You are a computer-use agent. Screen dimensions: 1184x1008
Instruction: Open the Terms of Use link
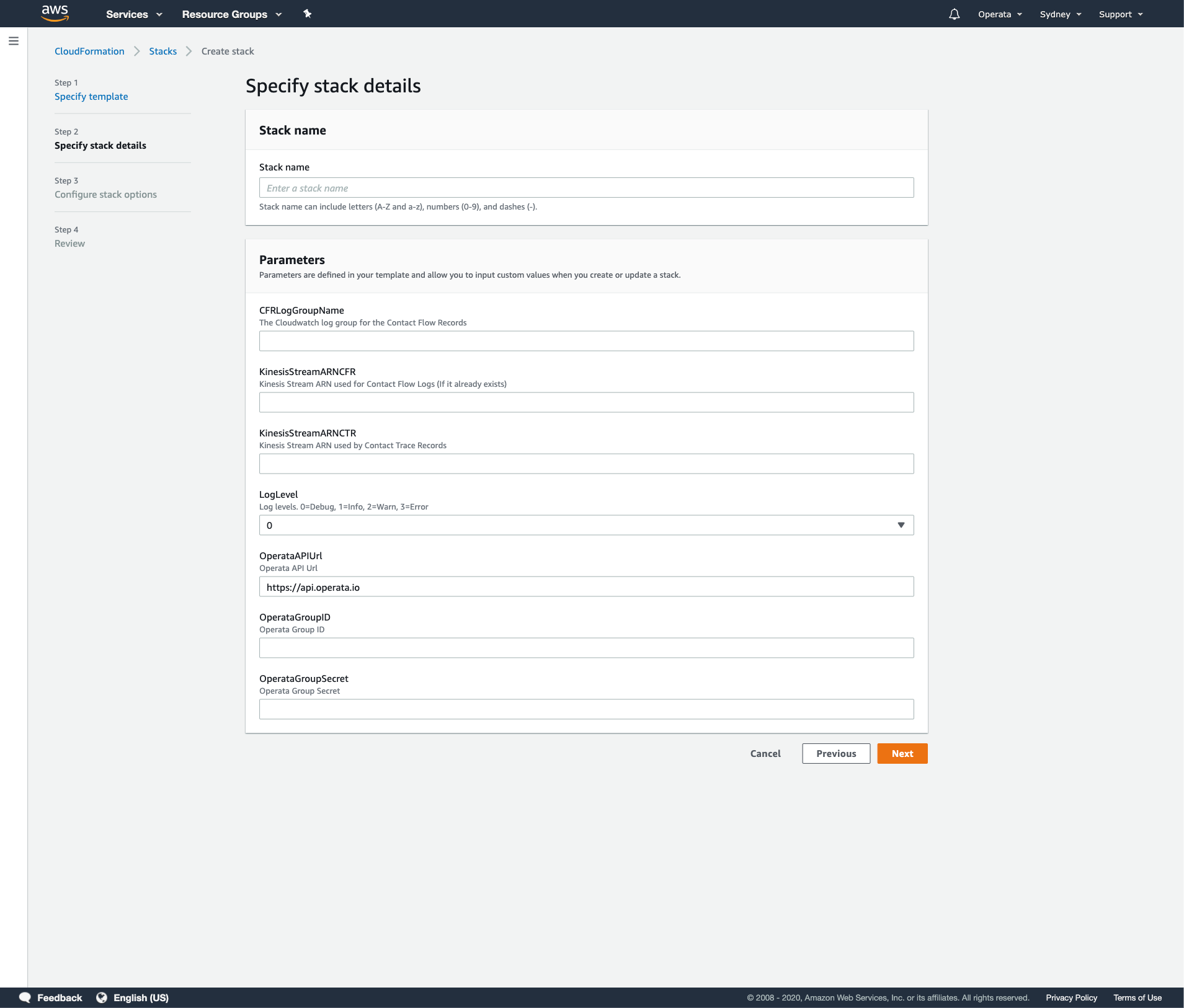point(1137,997)
